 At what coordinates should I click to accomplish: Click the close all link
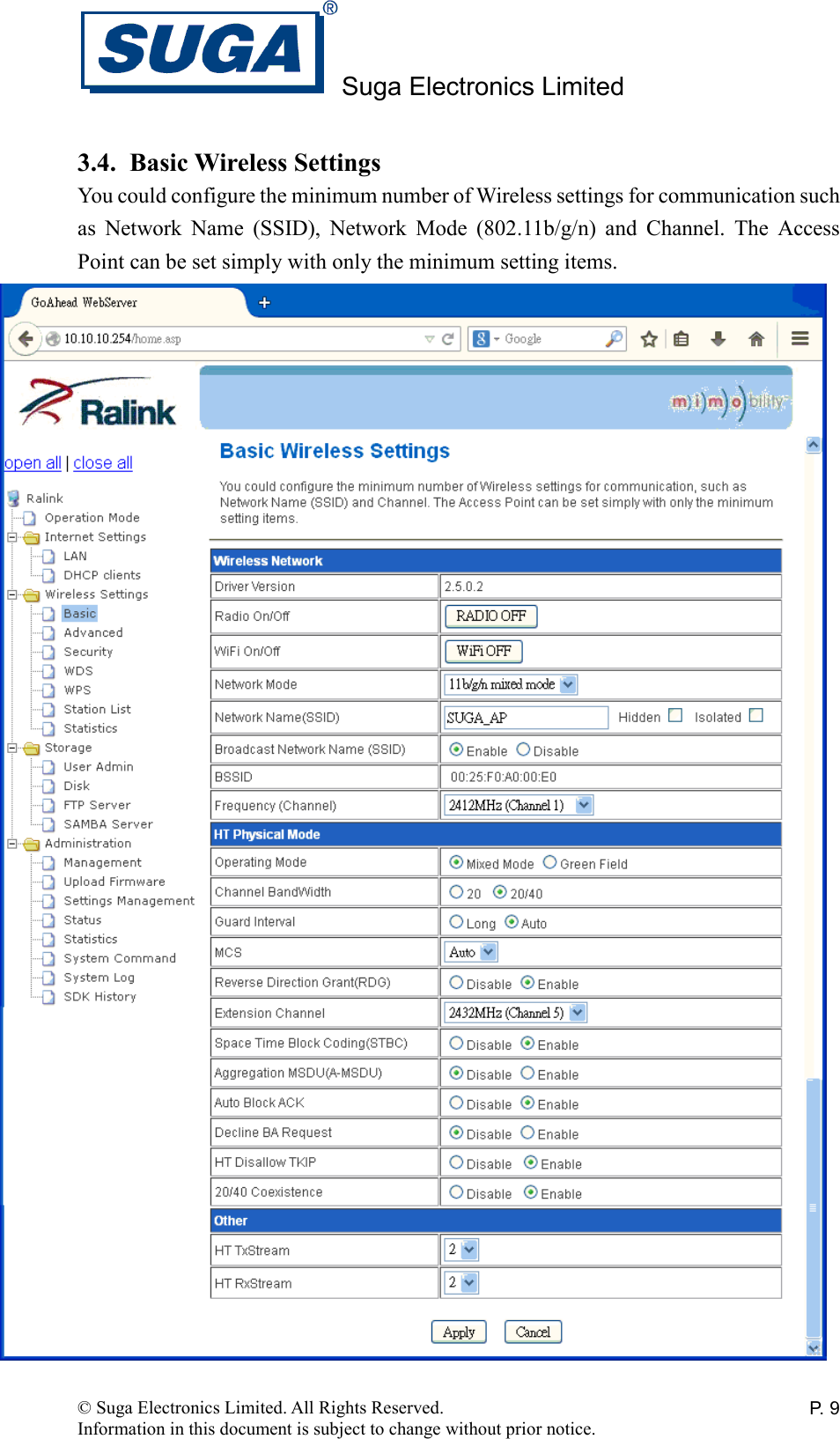[x=103, y=463]
